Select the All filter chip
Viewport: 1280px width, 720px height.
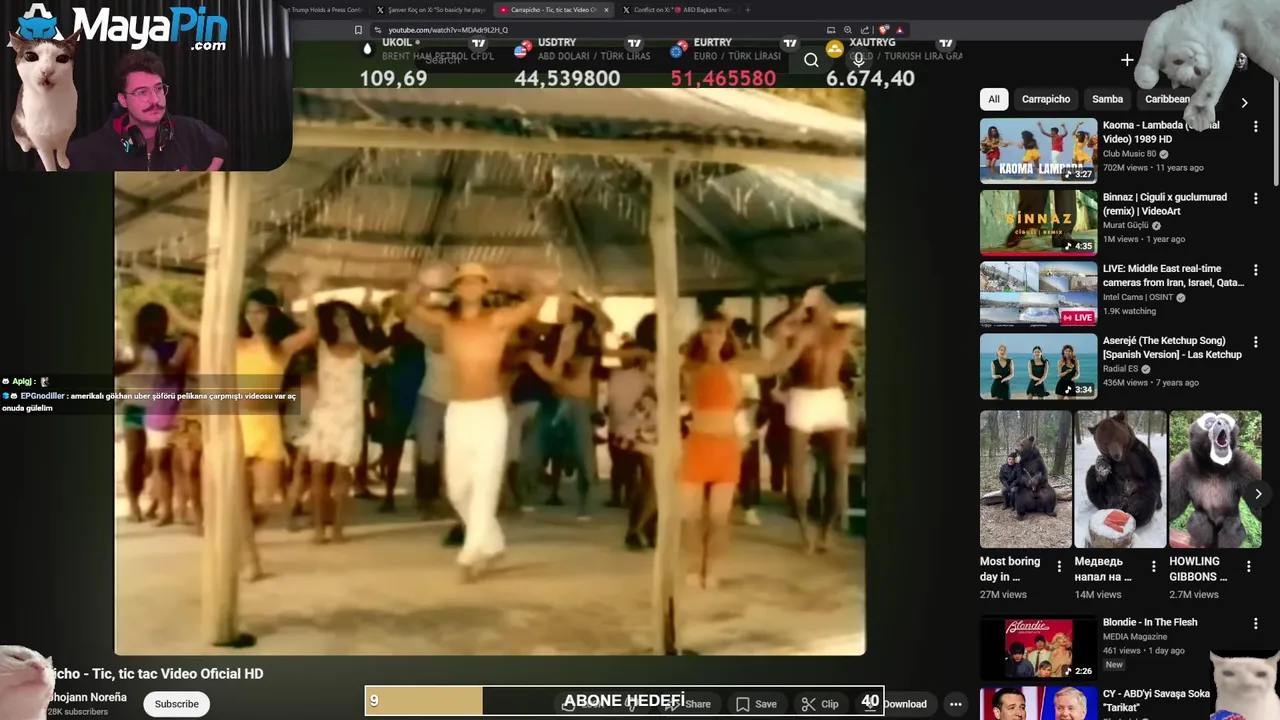(994, 99)
